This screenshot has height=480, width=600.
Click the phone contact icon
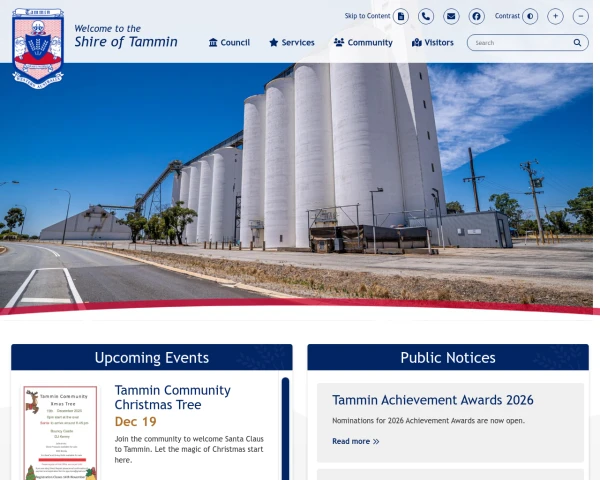(x=426, y=16)
